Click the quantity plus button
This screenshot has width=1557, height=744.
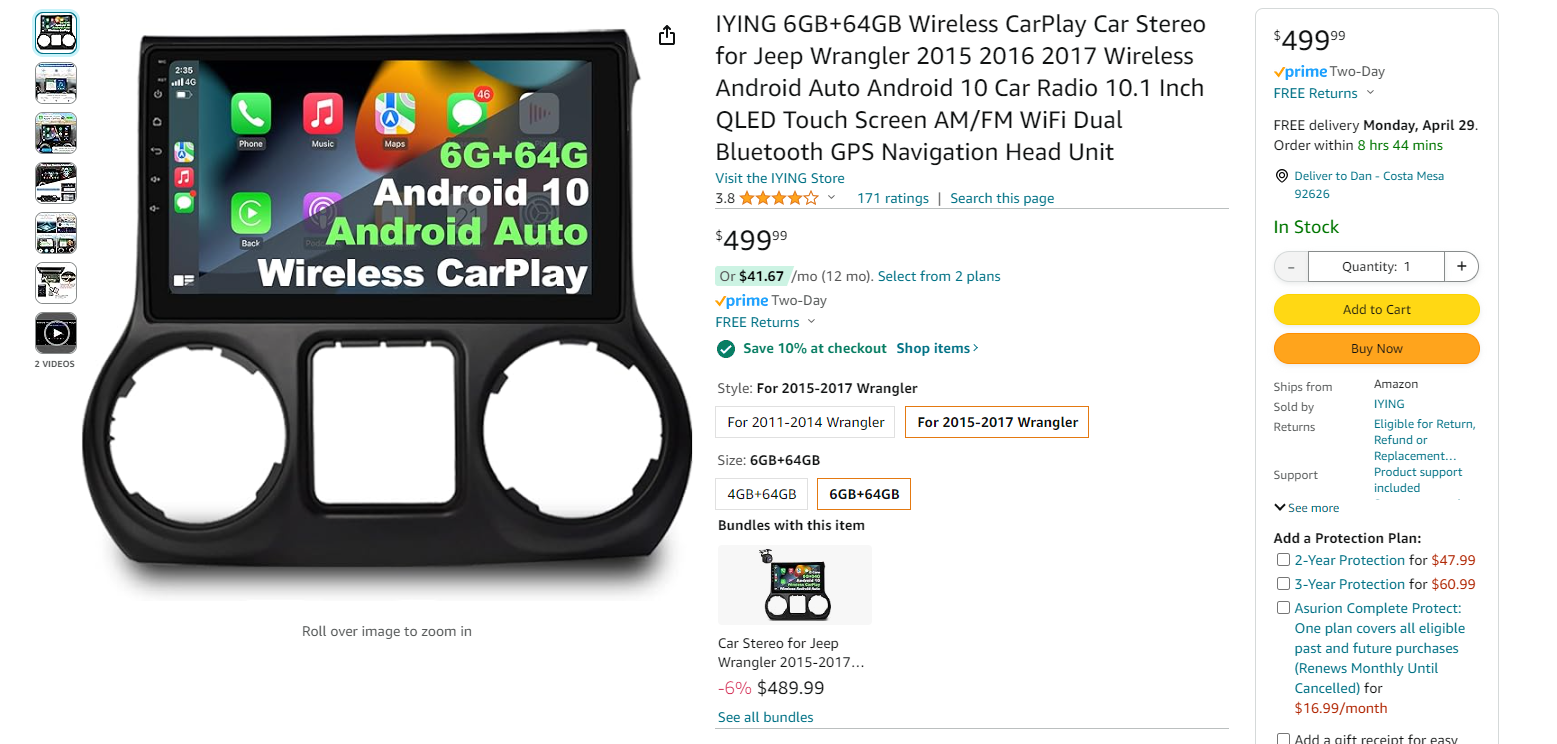(1461, 267)
